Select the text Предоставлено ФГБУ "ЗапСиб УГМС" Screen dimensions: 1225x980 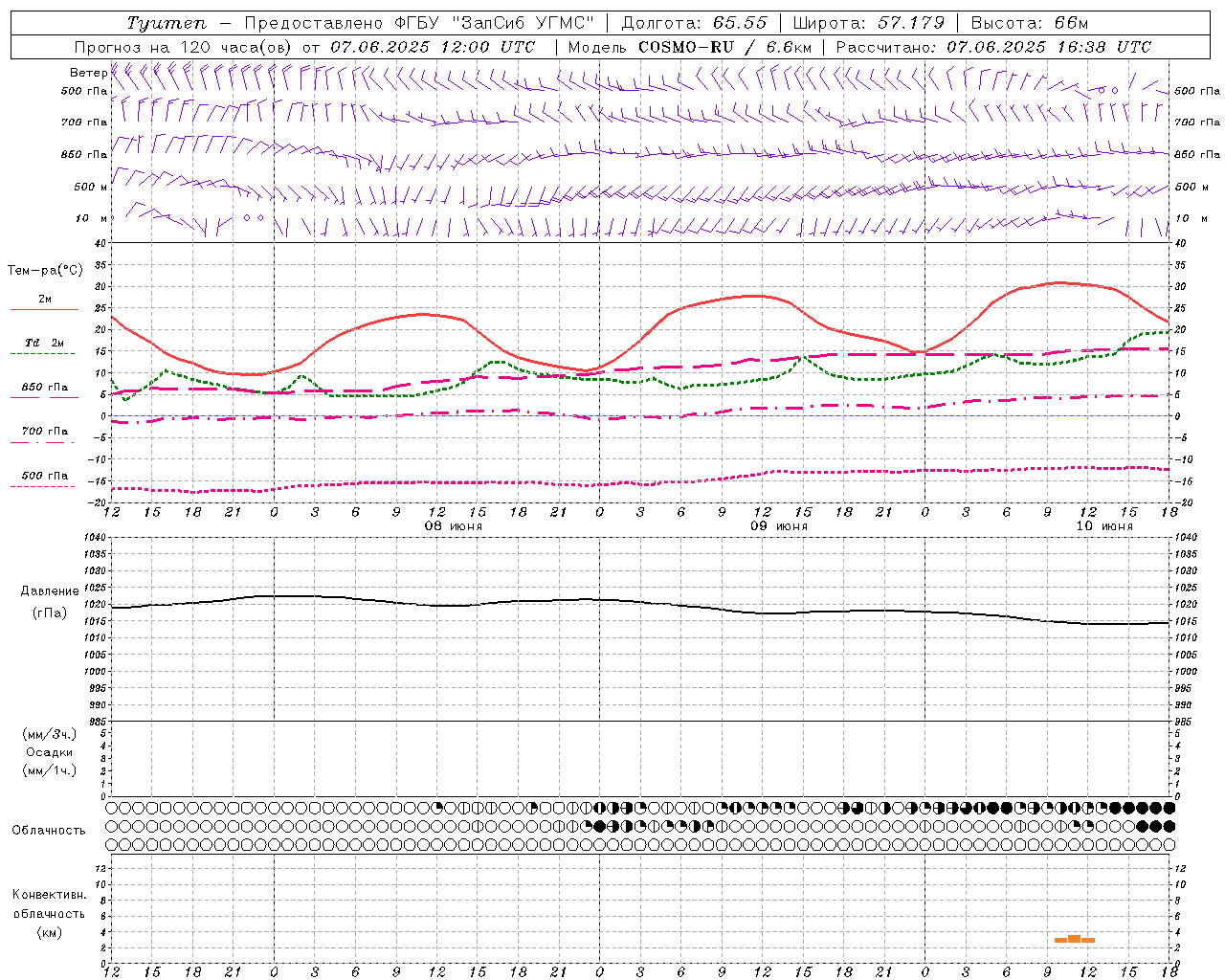click(419, 23)
